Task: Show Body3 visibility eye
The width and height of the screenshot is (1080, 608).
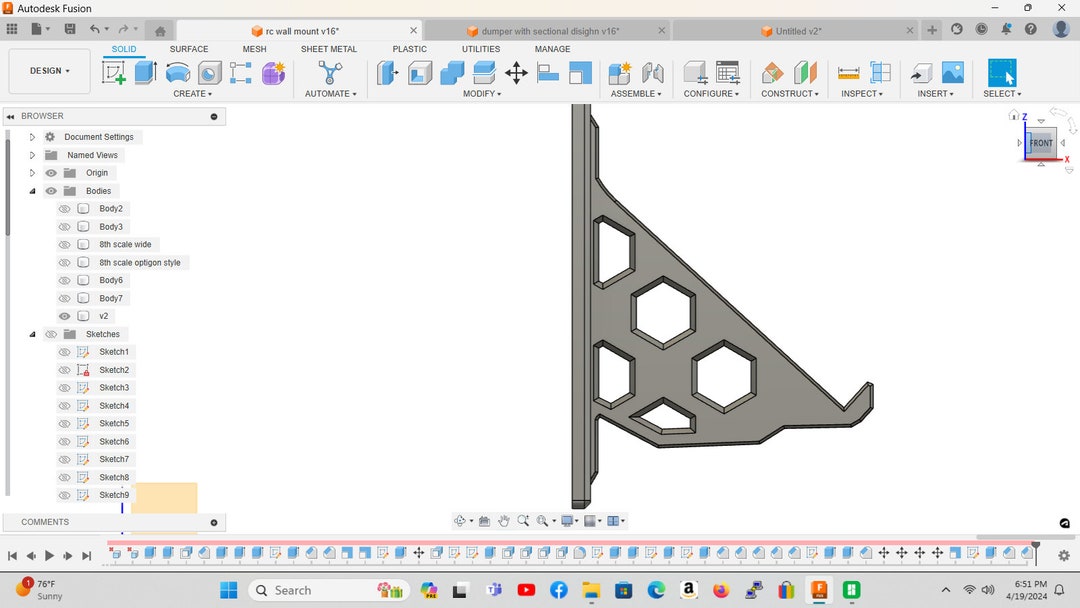Action: click(x=65, y=227)
